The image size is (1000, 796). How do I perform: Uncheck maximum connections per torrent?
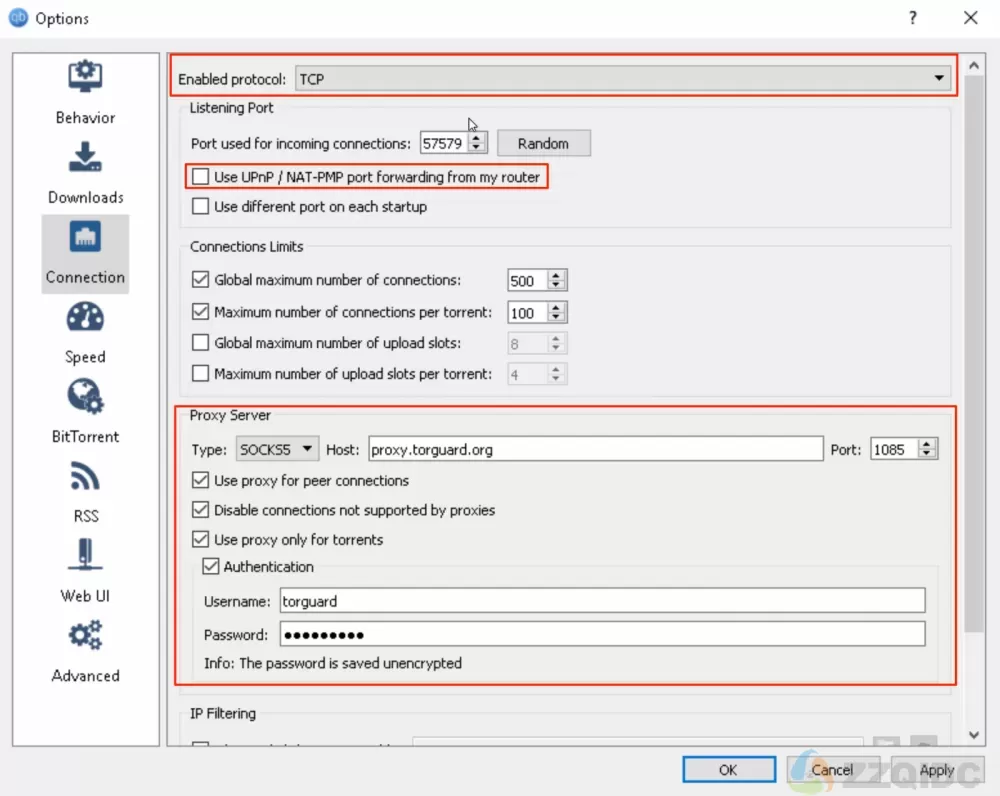tap(200, 312)
